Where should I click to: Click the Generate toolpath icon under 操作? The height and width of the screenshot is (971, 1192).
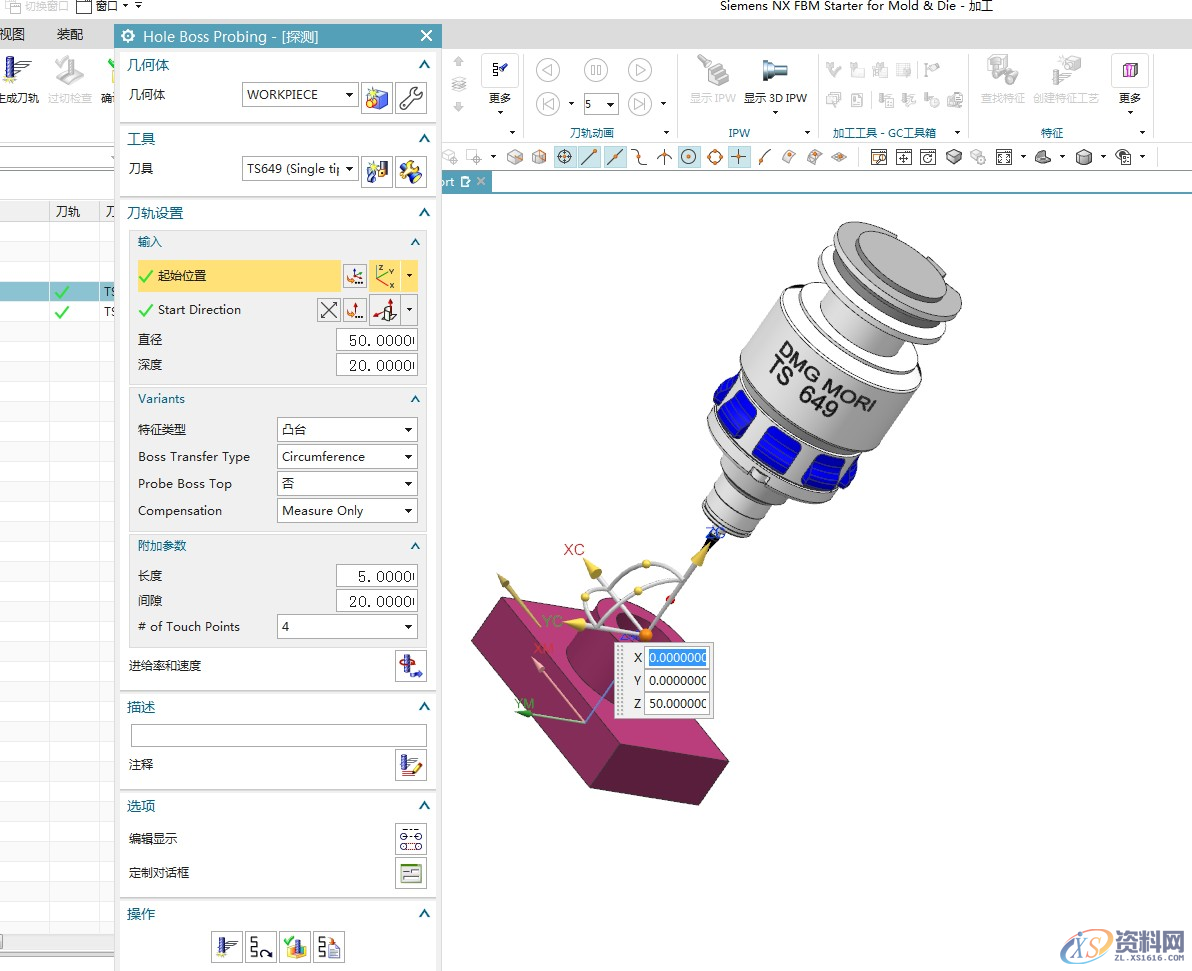pos(226,946)
